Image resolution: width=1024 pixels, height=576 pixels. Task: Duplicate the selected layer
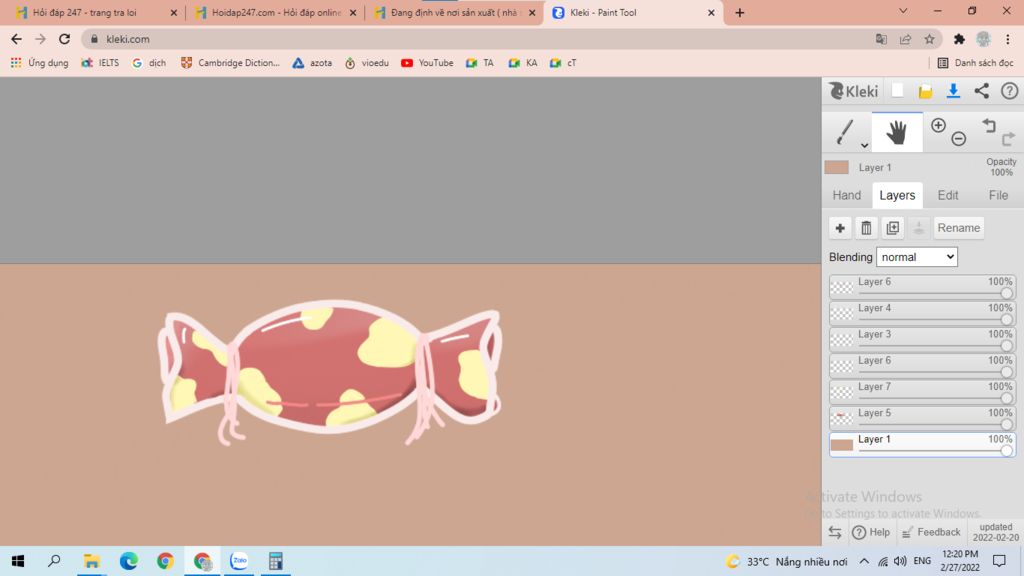tap(893, 228)
